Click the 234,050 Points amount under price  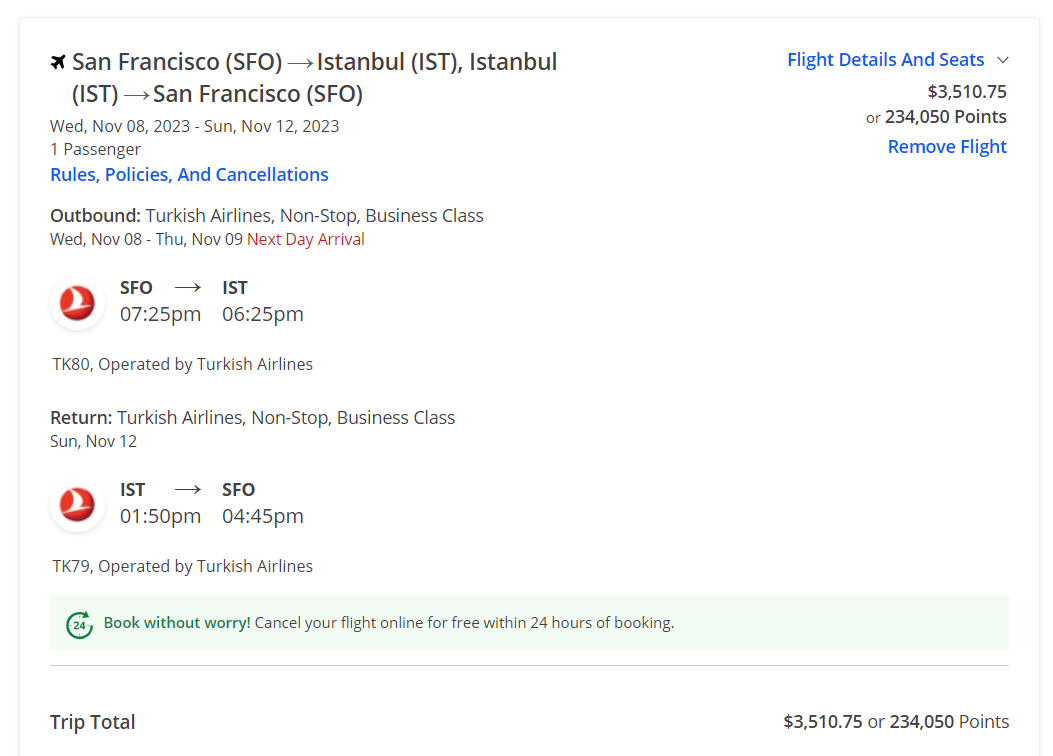[x=946, y=117]
